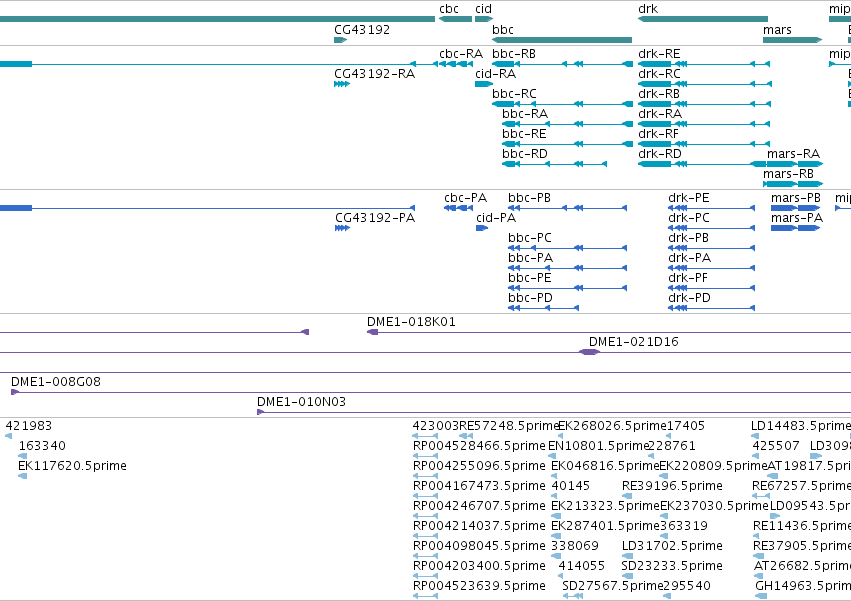Click the 40145 EST label
Viewport: 851px width, 601px height.
(x=570, y=486)
